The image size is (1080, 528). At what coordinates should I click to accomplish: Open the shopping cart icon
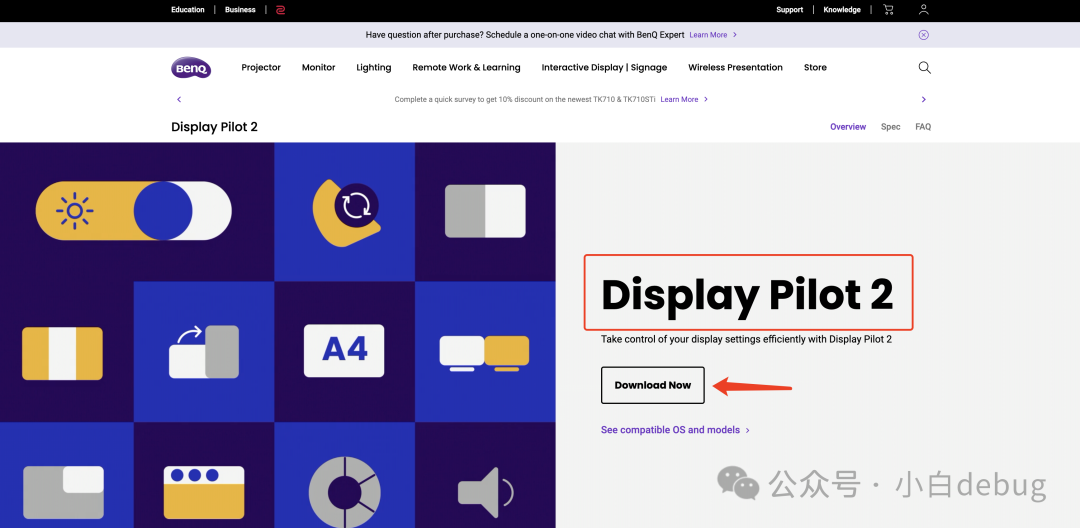pyautogui.click(x=889, y=10)
